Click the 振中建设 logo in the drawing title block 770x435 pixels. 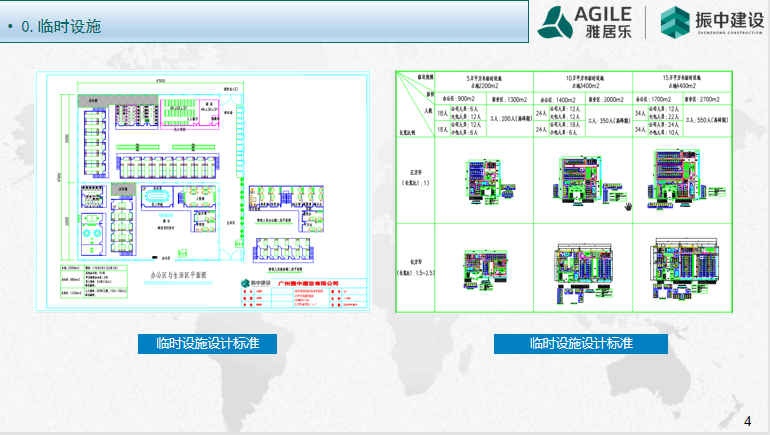click(256, 283)
